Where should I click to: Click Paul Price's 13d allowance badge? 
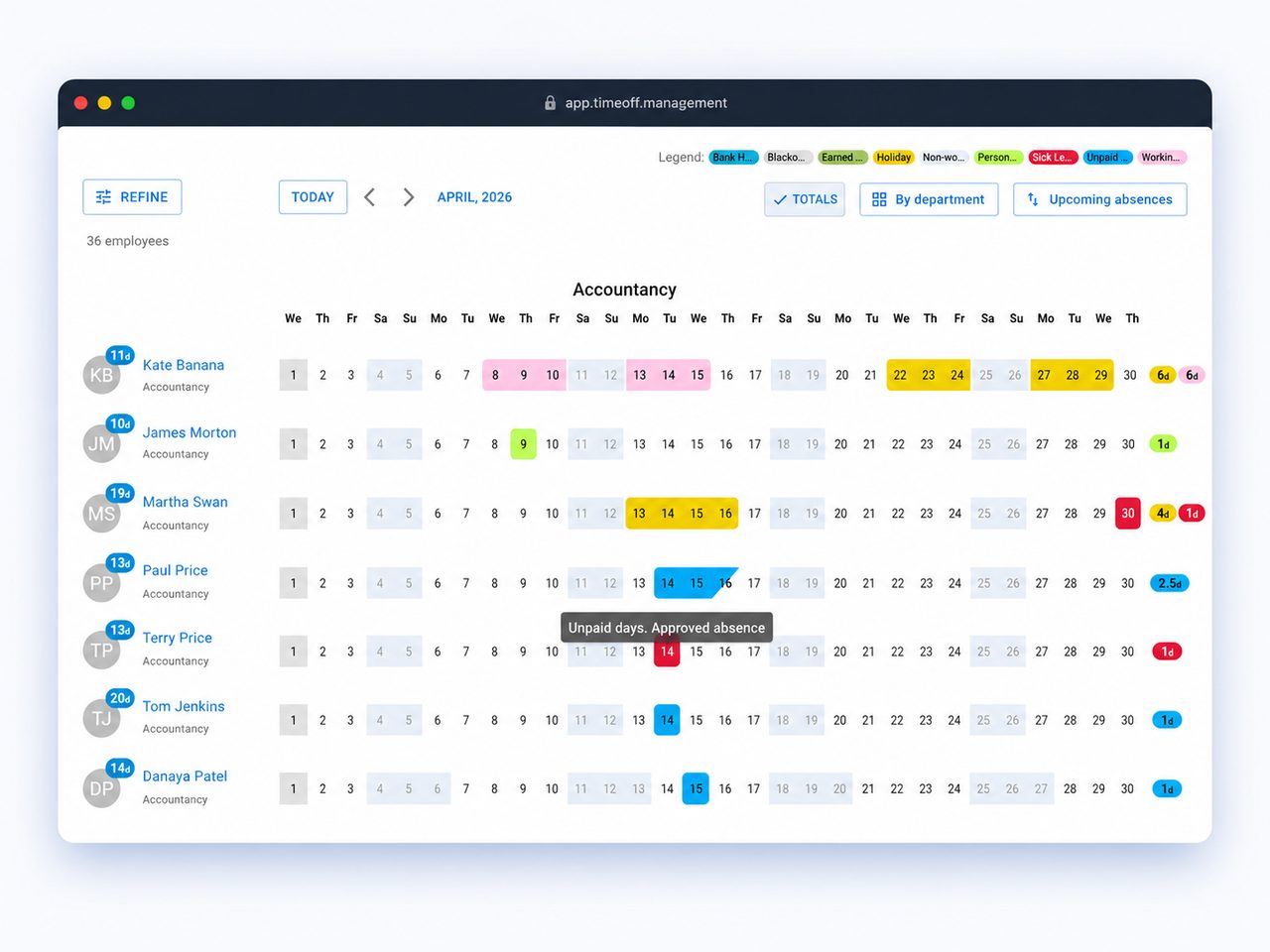click(120, 562)
